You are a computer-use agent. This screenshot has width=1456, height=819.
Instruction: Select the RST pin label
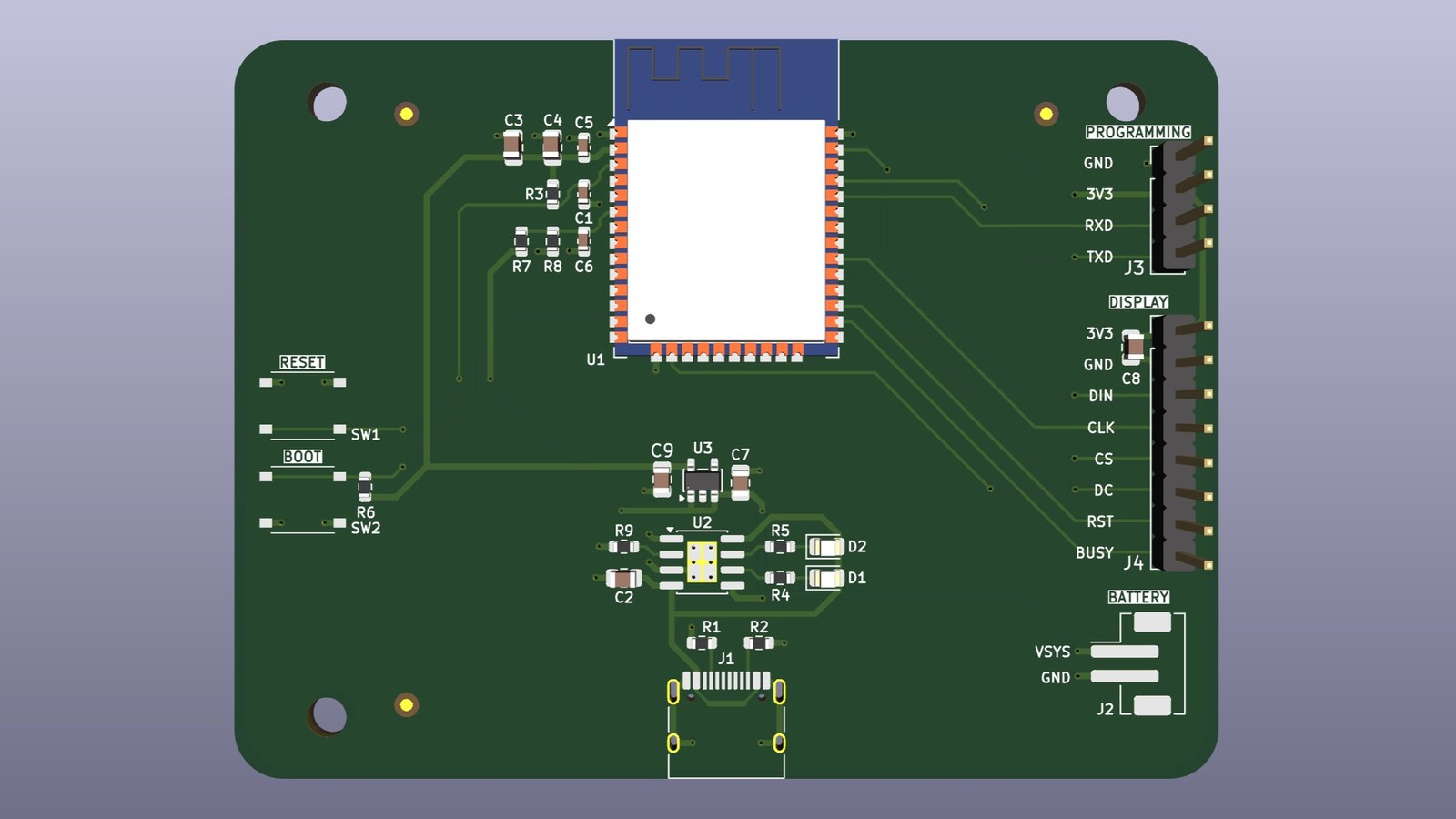click(x=1100, y=521)
